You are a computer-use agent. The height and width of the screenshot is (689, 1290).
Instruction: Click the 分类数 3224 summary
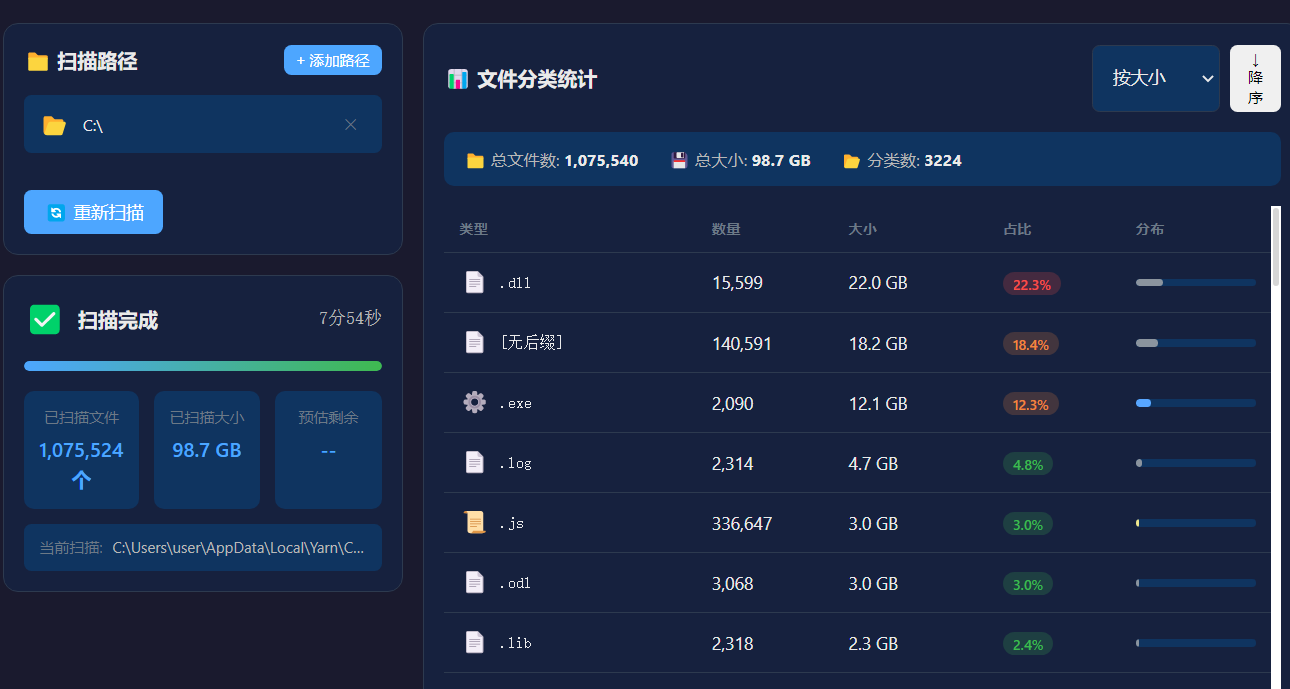pos(903,160)
